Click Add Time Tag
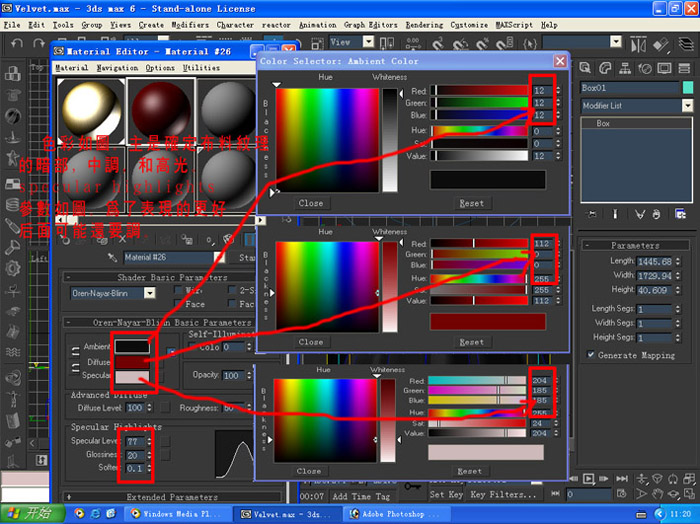 [361, 496]
